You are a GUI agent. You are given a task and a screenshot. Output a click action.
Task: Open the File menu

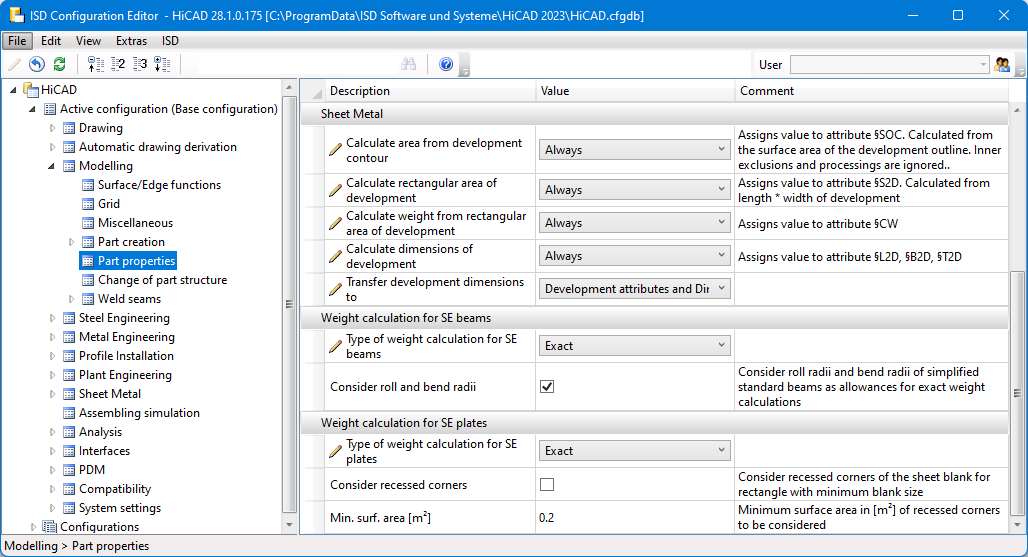click(17, 41)
